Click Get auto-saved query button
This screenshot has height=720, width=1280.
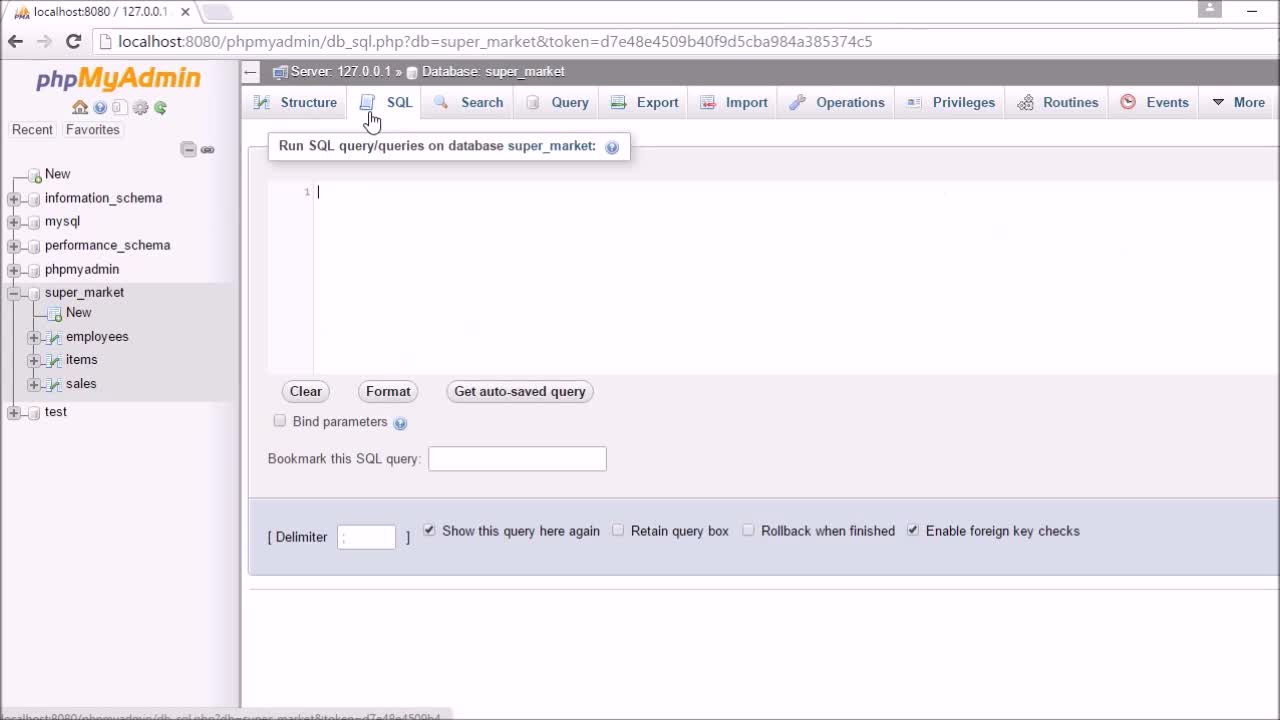coord(520,391)
